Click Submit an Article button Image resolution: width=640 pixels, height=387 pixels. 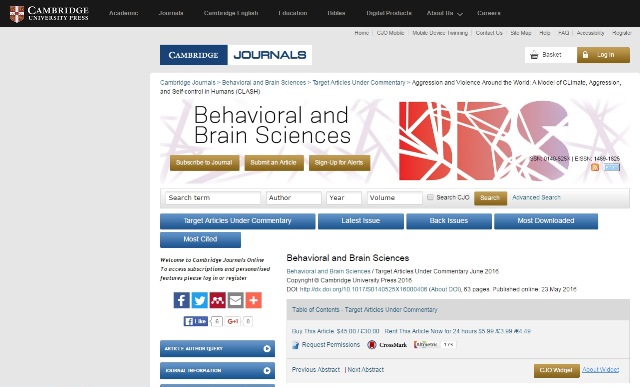click(273, 162)
